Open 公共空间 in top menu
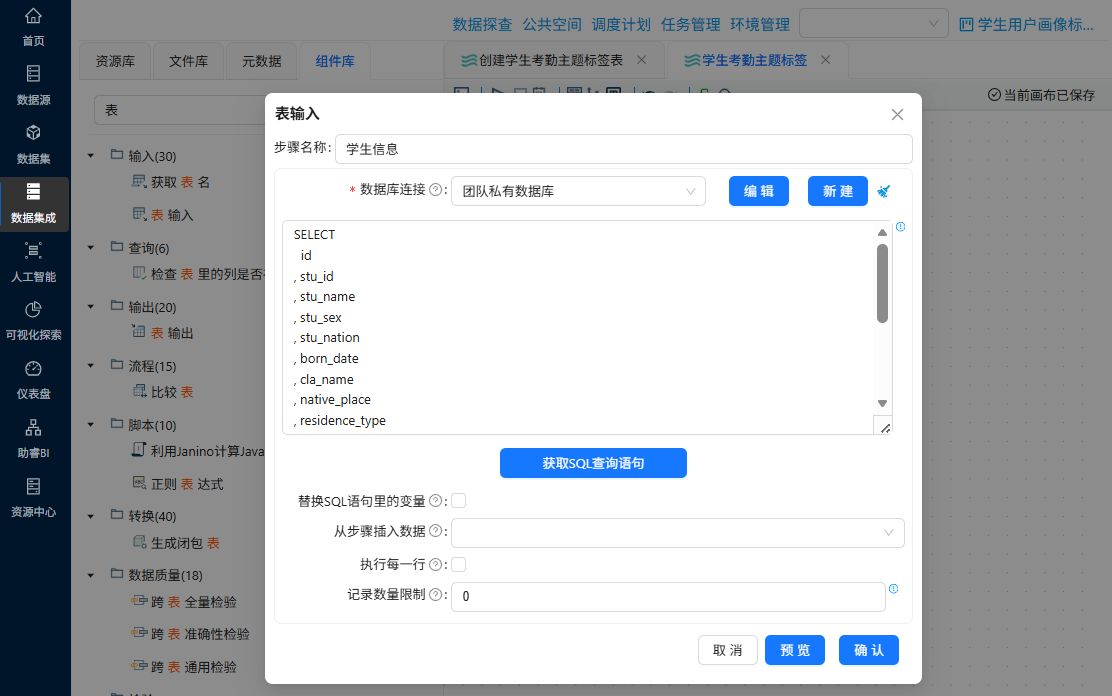 tap(552, 25)
